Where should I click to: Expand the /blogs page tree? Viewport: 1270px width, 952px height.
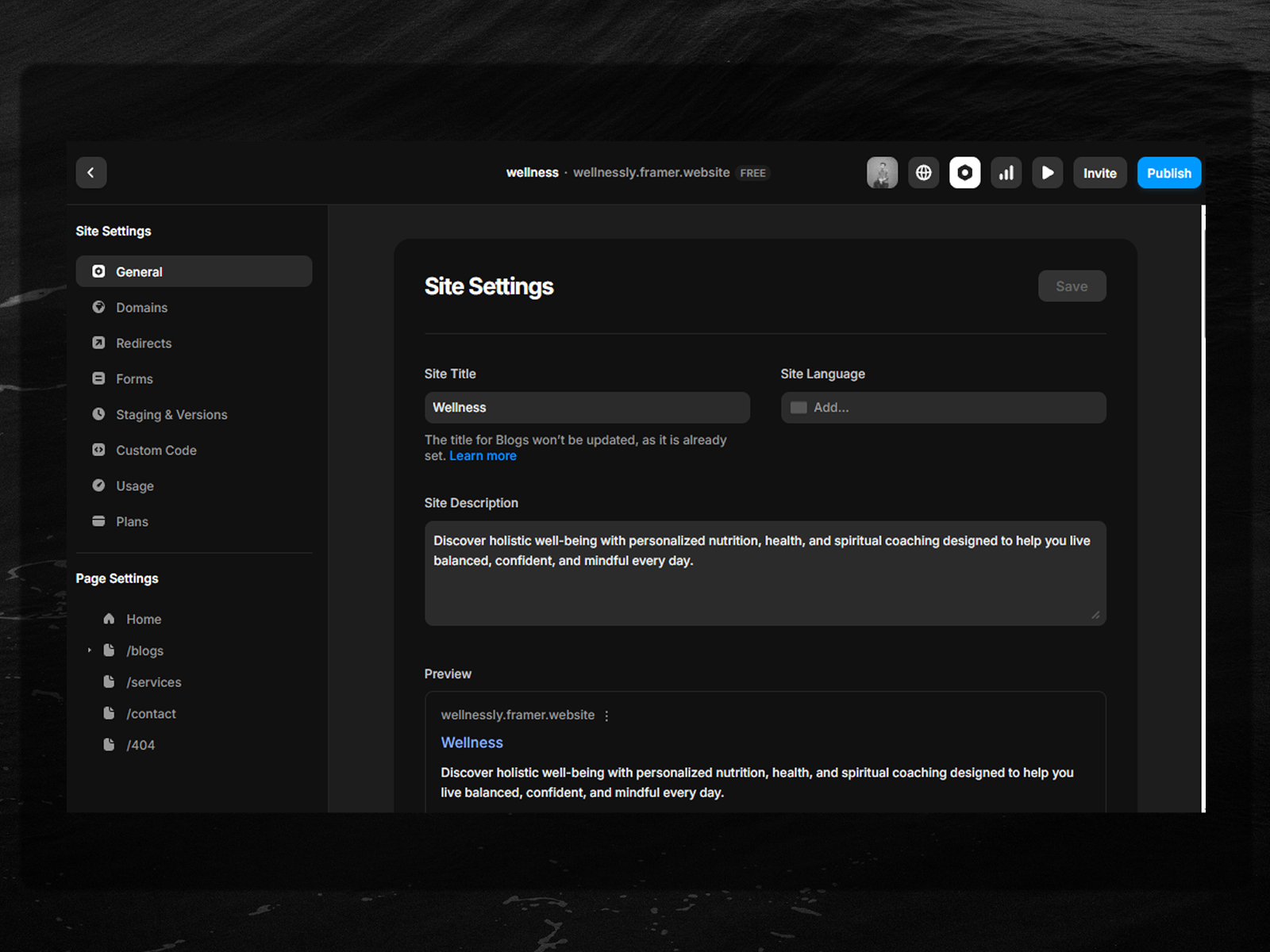click(x=90, y=651)
